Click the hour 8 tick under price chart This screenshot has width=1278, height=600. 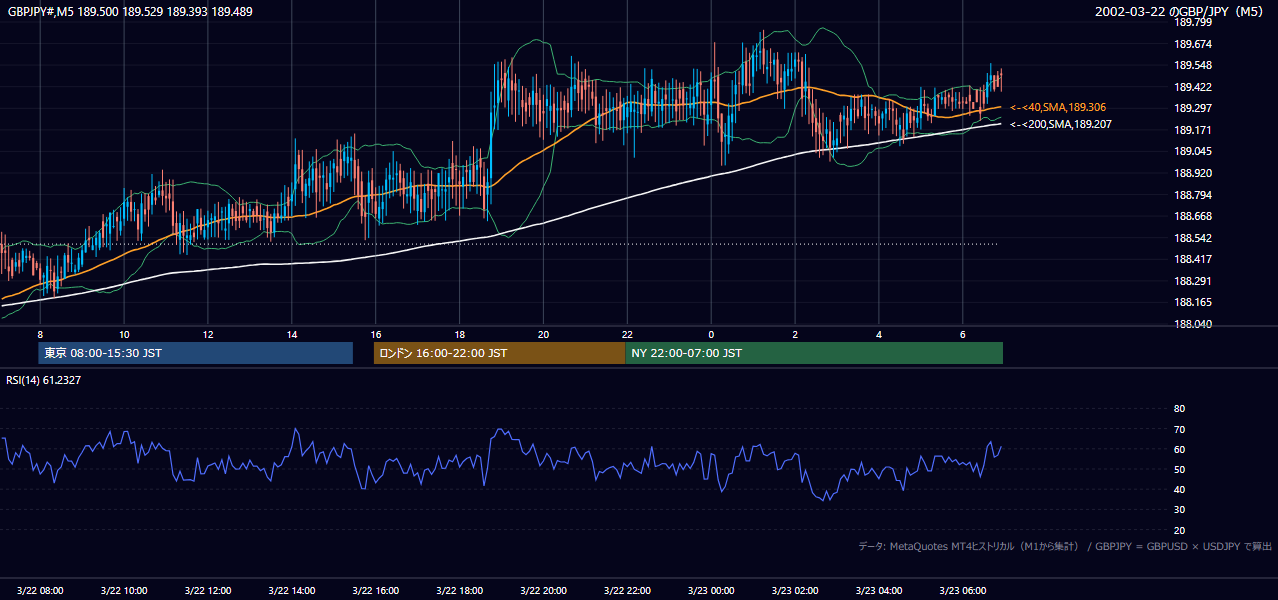pos(40,334)
